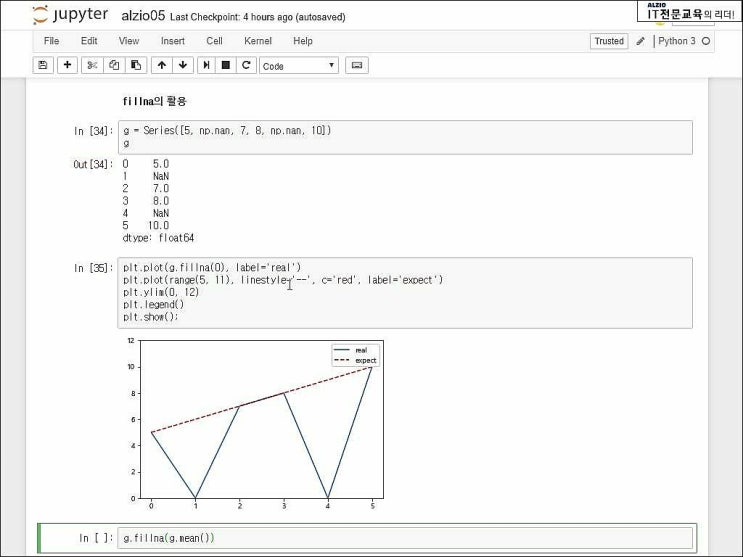
Task: Click the save and checkpoint icon
Action: click(x=43, y=65)
